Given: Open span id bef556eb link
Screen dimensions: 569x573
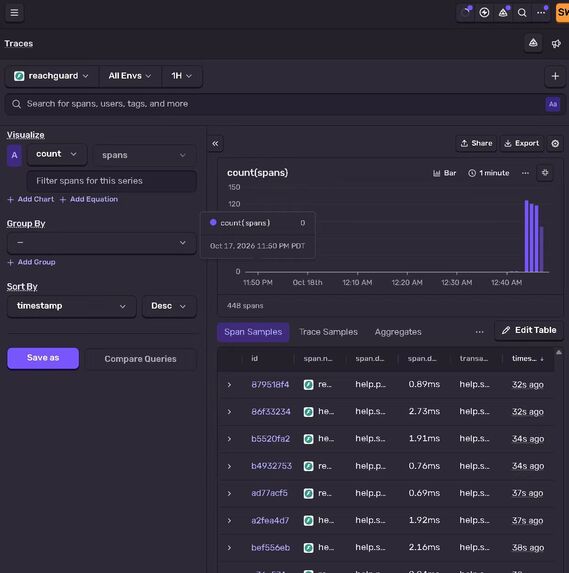Looking at the screenshot, I should [270, 548].
